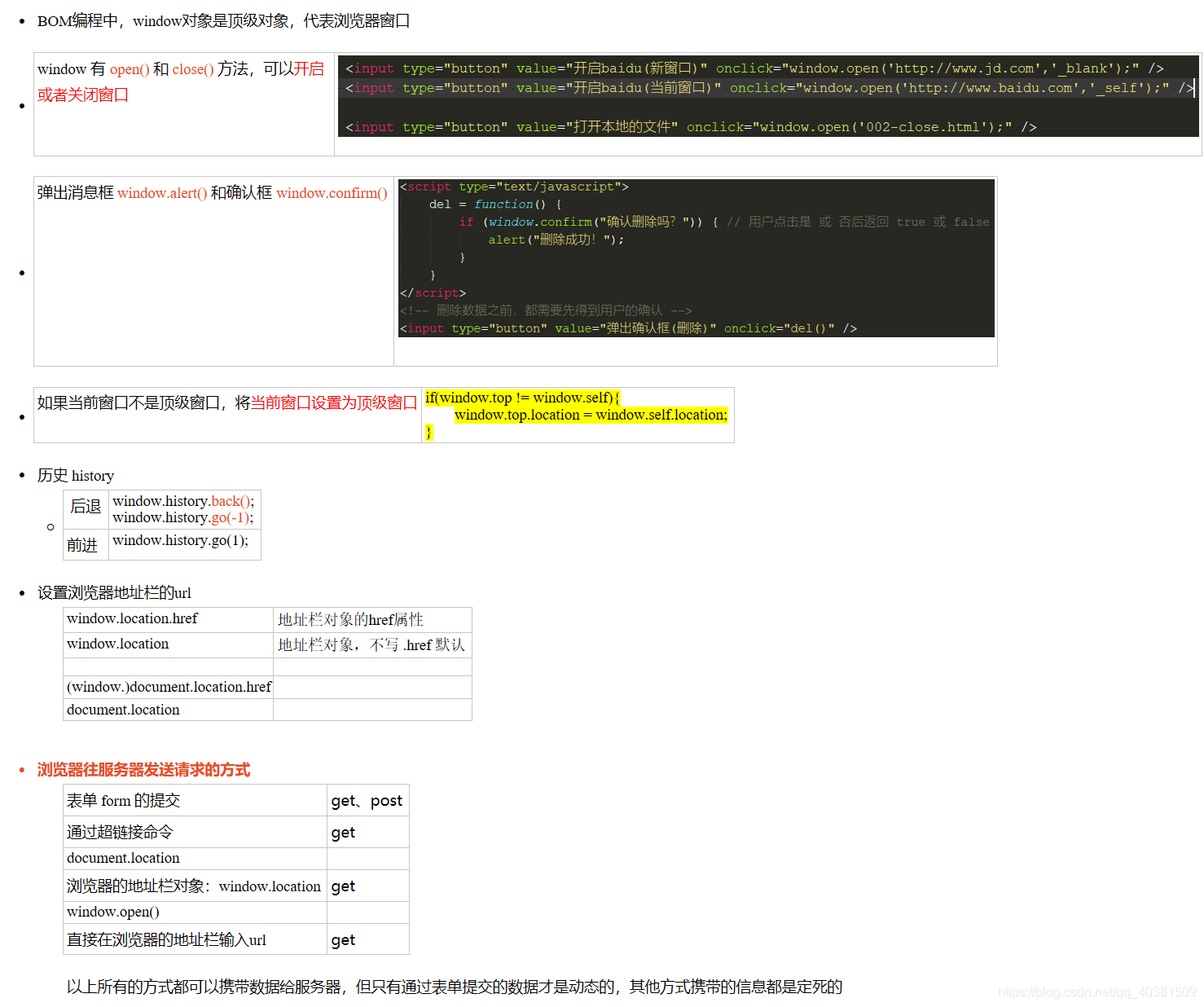Click code line with window.confirm("确认删除吗?")
The width and height of the screenshot is (1204, 1007).
[724, 222]
